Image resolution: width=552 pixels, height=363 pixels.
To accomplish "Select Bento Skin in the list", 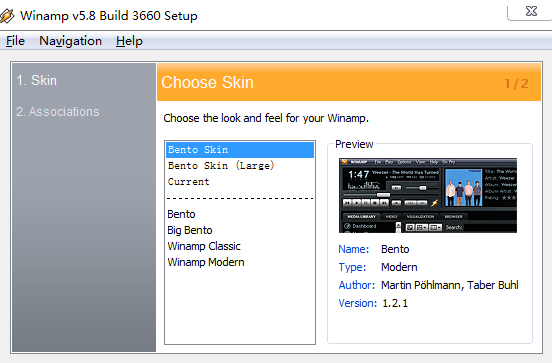I will point(240,150).
